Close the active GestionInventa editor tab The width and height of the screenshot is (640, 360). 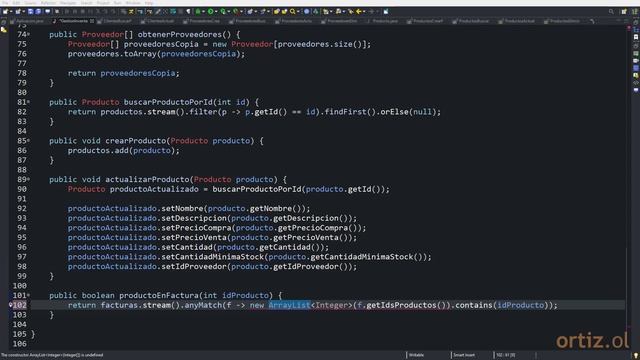(92, 21)
